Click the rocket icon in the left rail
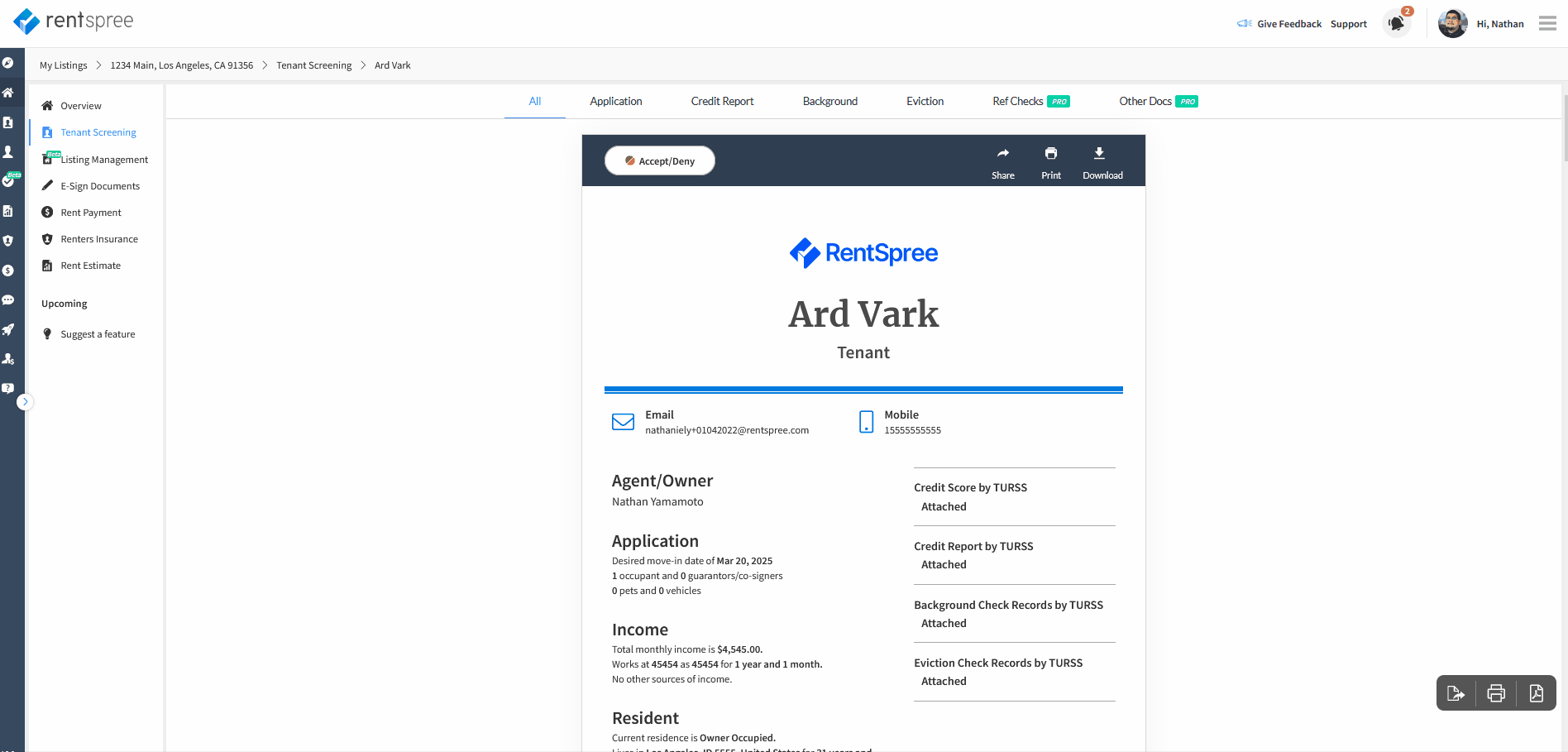The image size is (1568, 752). [x=9, y=329]
